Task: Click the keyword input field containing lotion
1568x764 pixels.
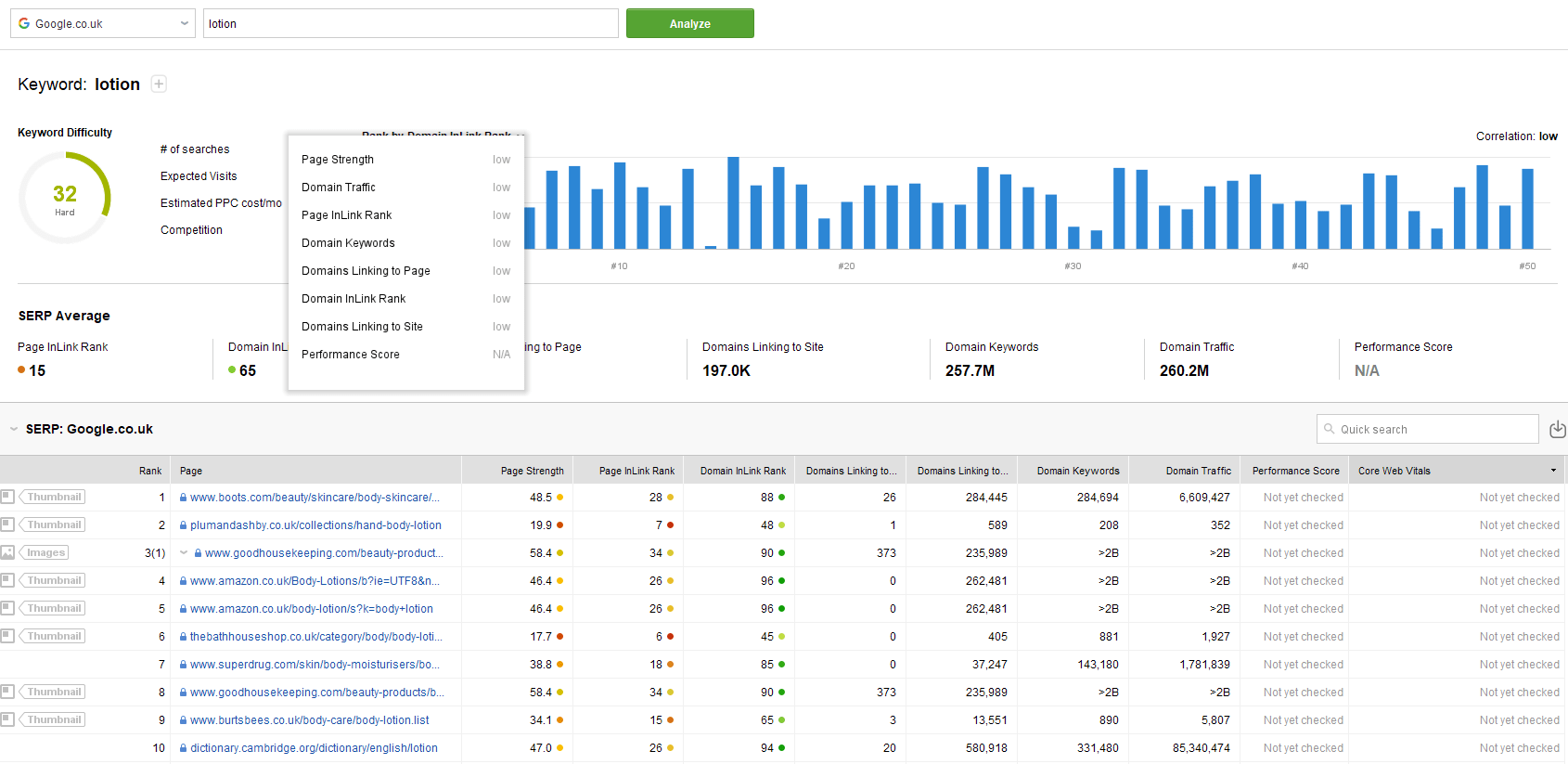Action: pyautogui.click(x=411, y=23)
